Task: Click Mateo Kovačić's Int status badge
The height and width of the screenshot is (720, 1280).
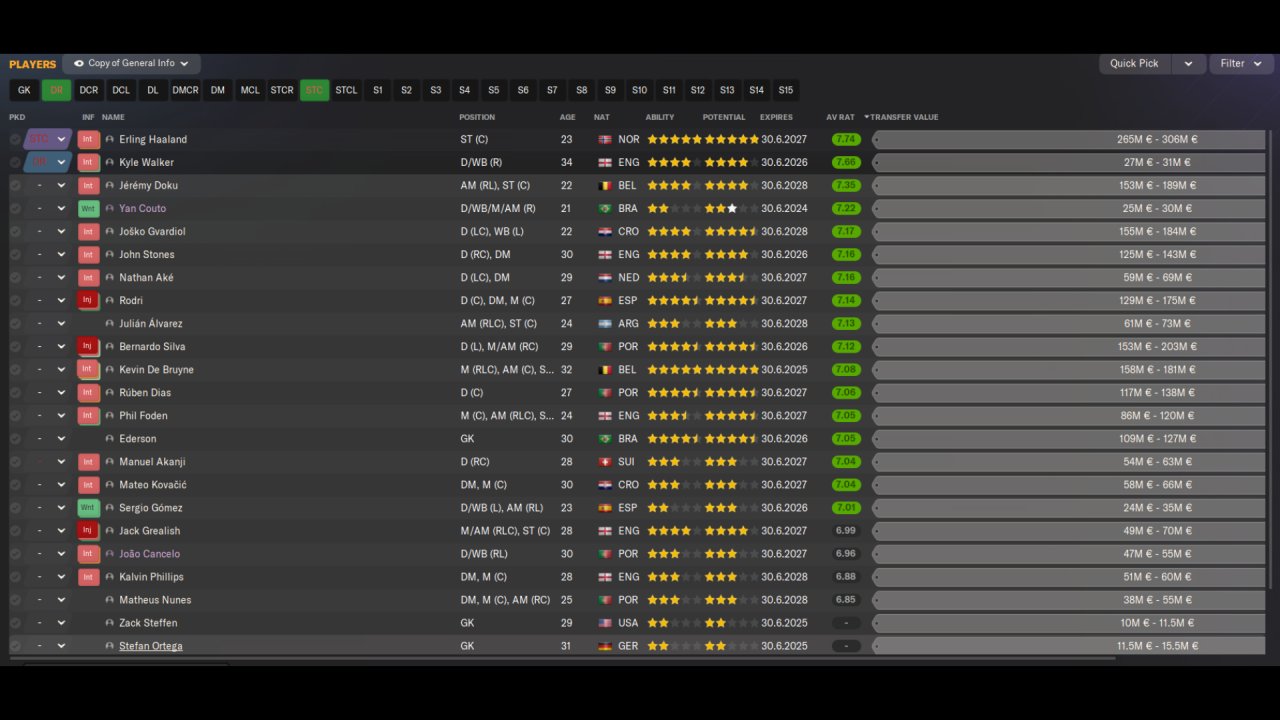Action: click(x=88, y=485)
